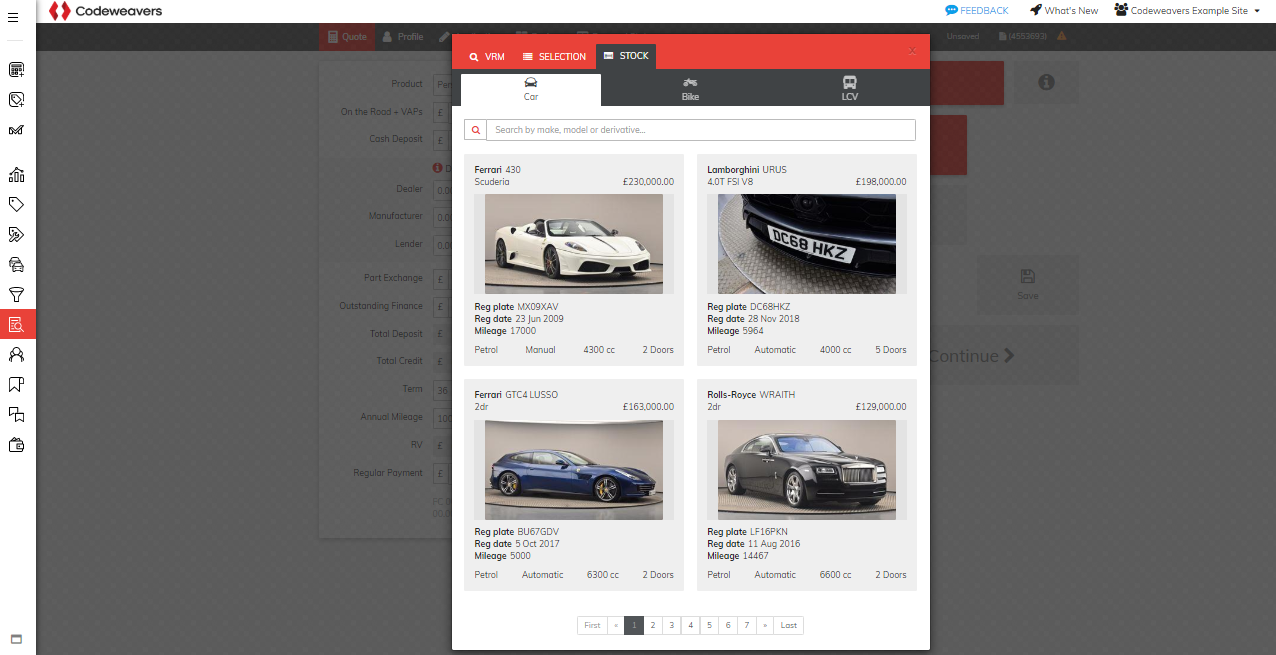1276x655 pixels.
Task: Click the person icon in the sidebar
Action: [16, 355]
